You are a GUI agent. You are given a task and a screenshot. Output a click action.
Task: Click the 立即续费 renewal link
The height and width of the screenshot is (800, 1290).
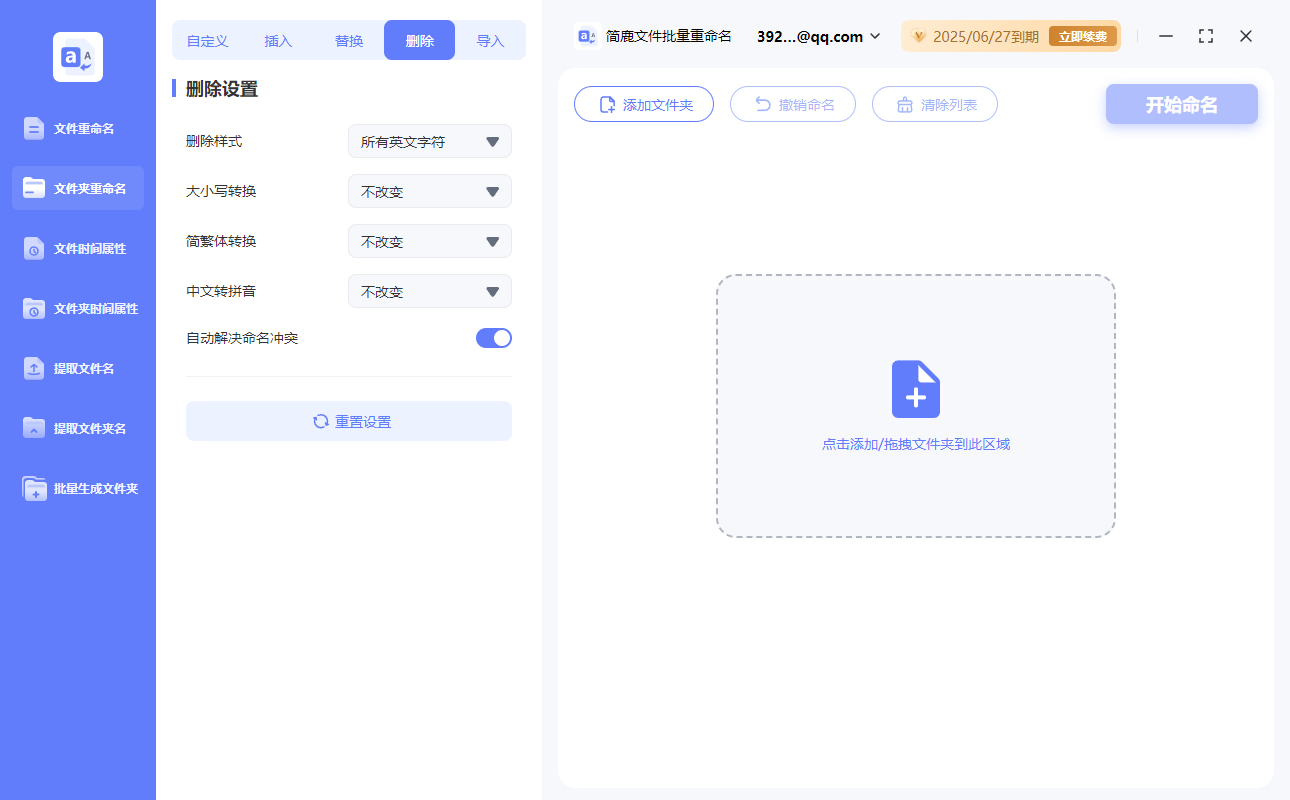pyautogui.click(x=1083, y=37)
